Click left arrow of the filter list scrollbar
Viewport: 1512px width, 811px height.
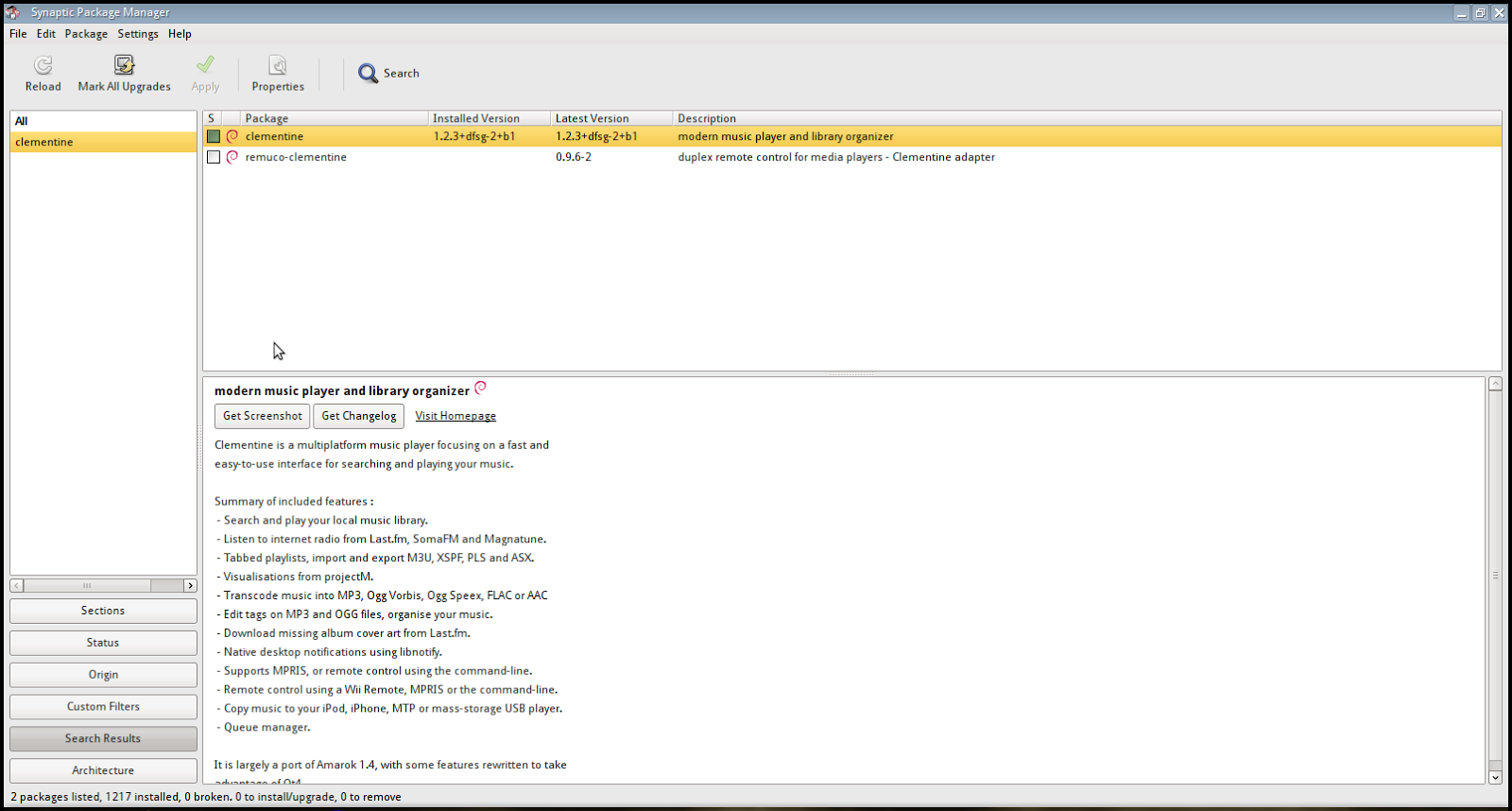[17, 586]
